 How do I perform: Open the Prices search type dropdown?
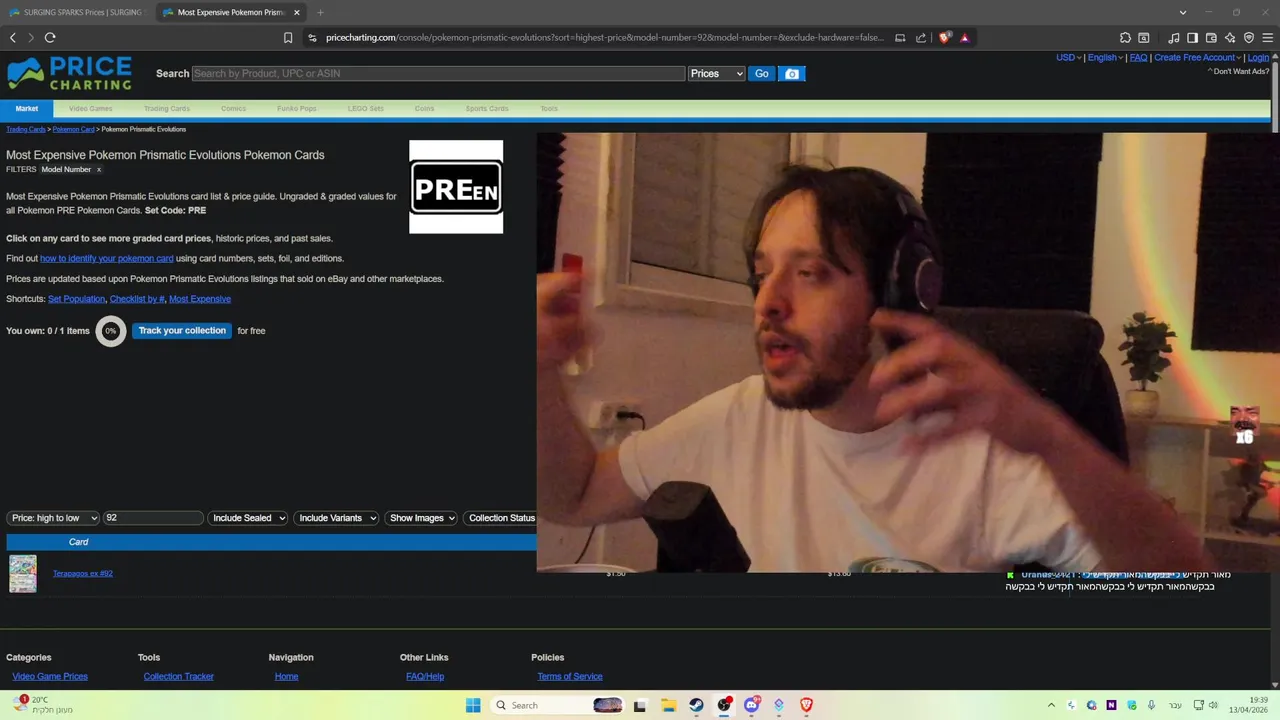tap(717, 74)
